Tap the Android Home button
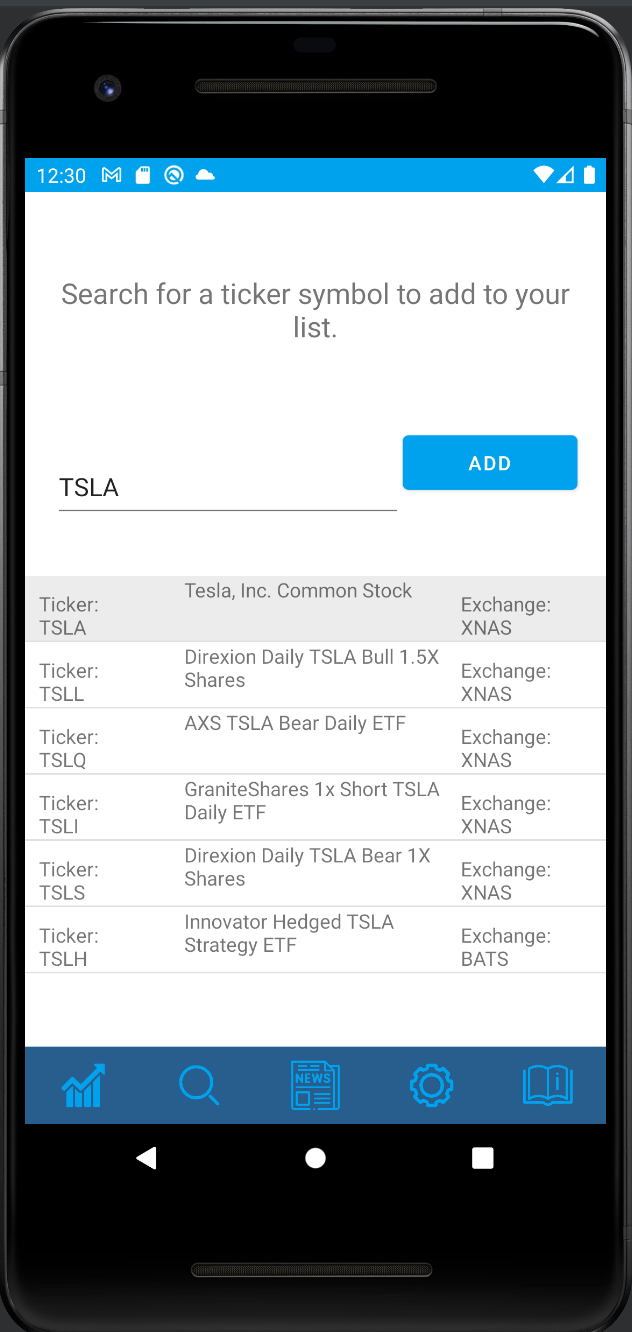 tap(315, 1158)
